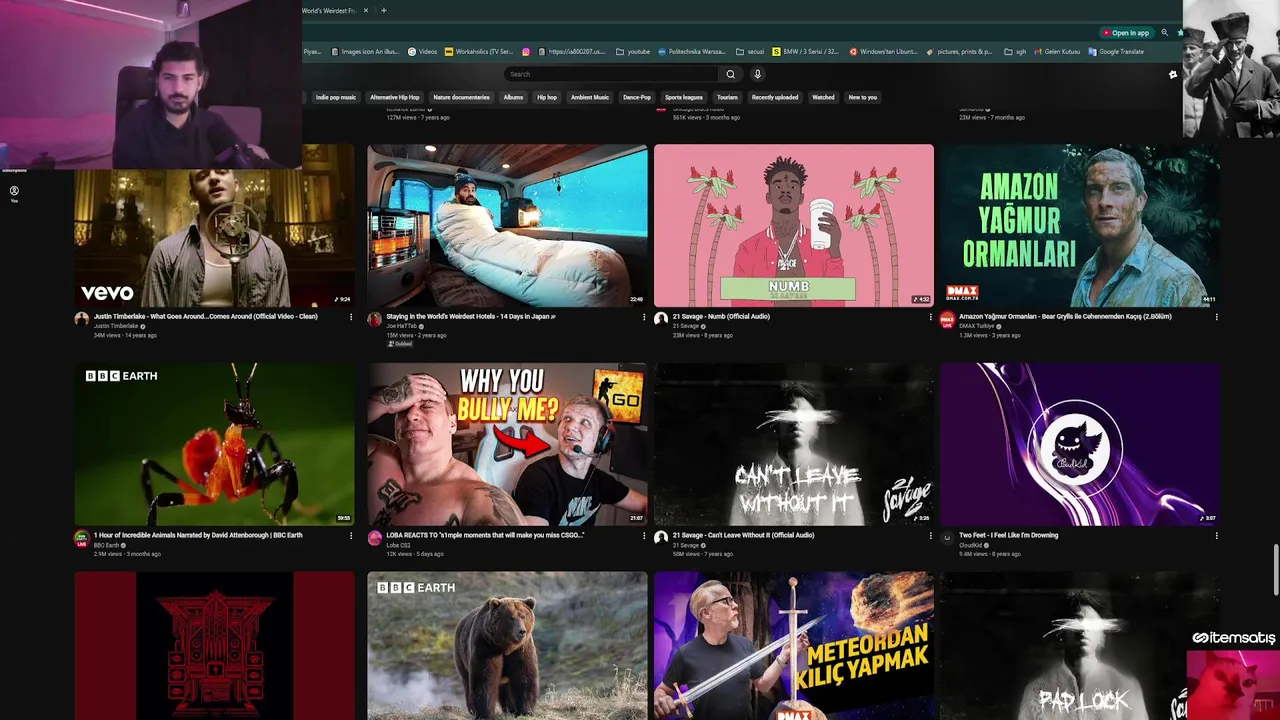Open the youtube bookmarks folder
This screenshot has height=720, width=1280.
pos(633,51)
